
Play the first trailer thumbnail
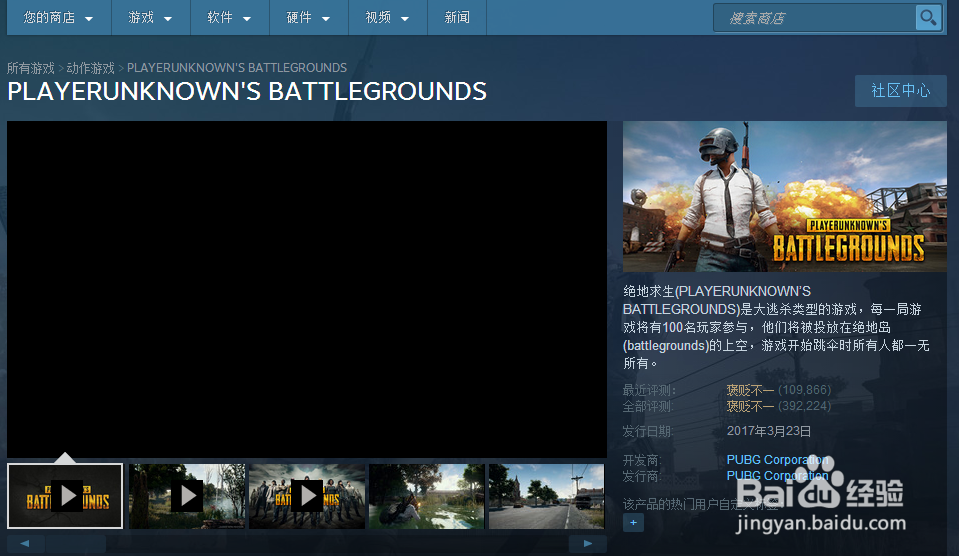click(65, 496)
